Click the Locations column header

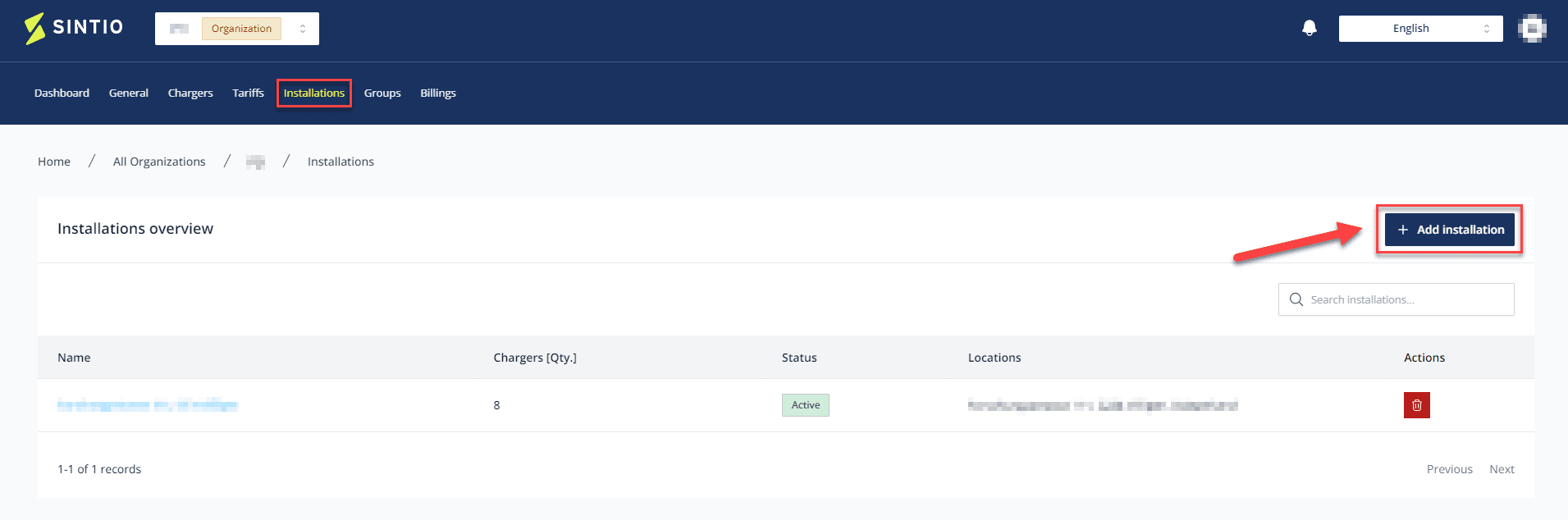click(994, 358)
